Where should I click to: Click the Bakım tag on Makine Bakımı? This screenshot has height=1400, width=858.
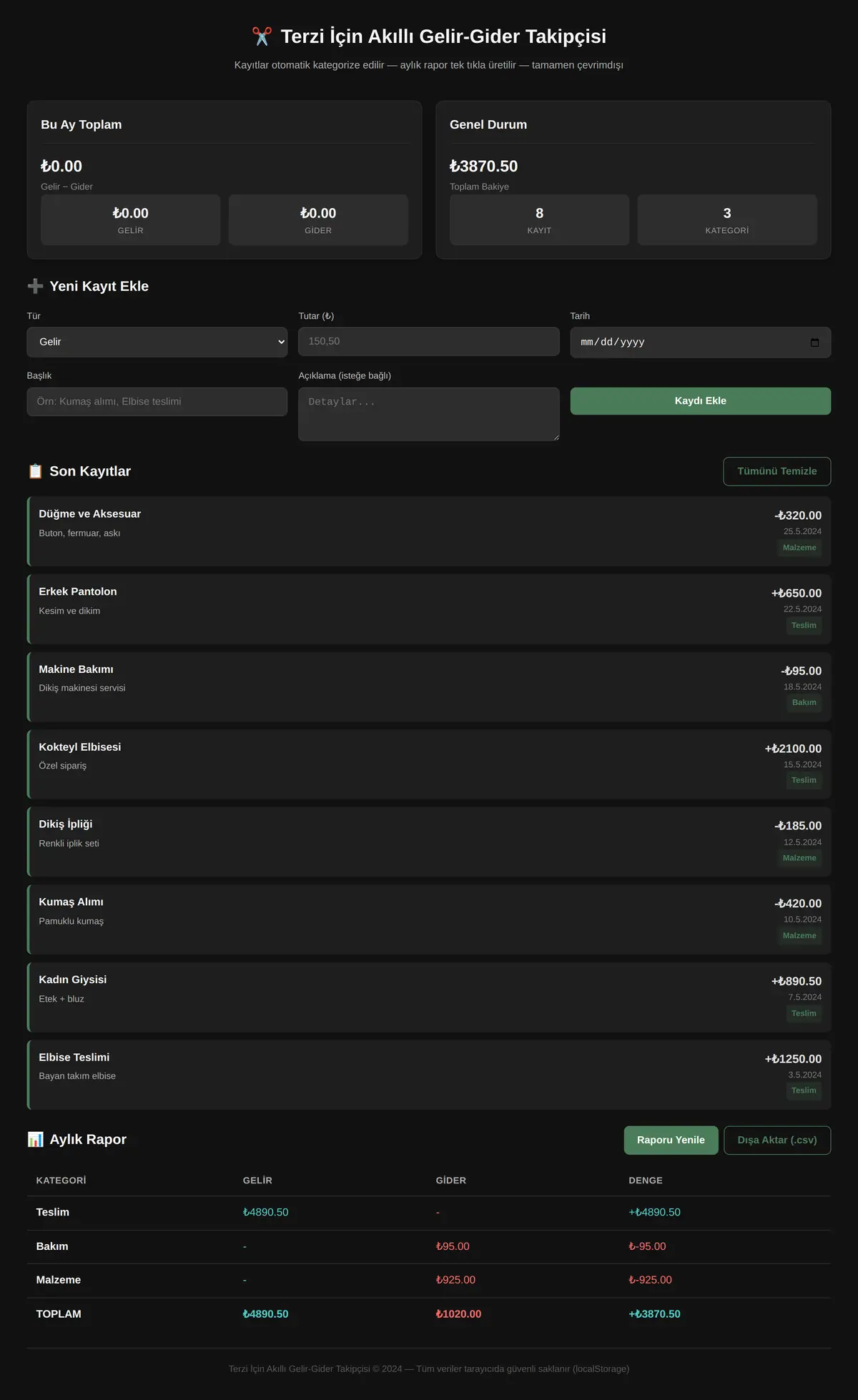[804, 702]
